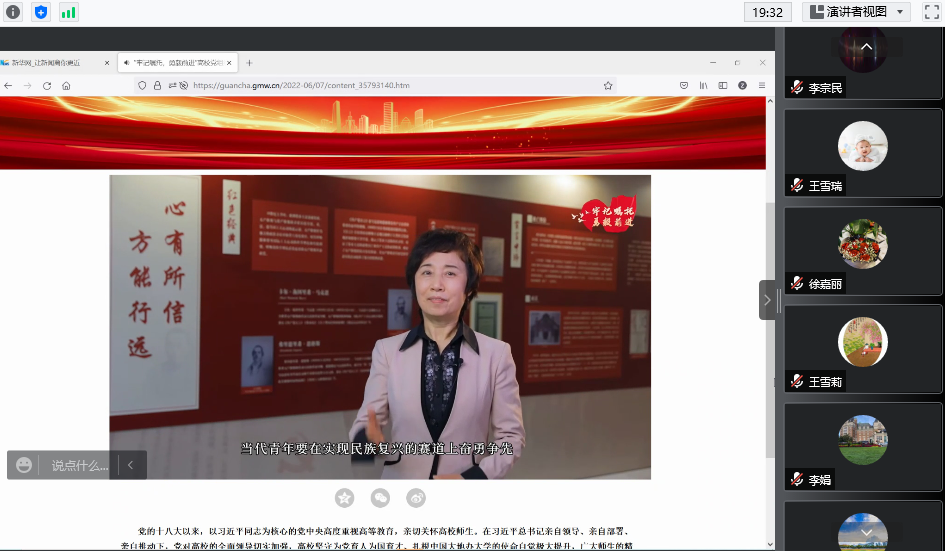
Task: Click the guancha.gmw.cn URL field
Action: (374, 86)
